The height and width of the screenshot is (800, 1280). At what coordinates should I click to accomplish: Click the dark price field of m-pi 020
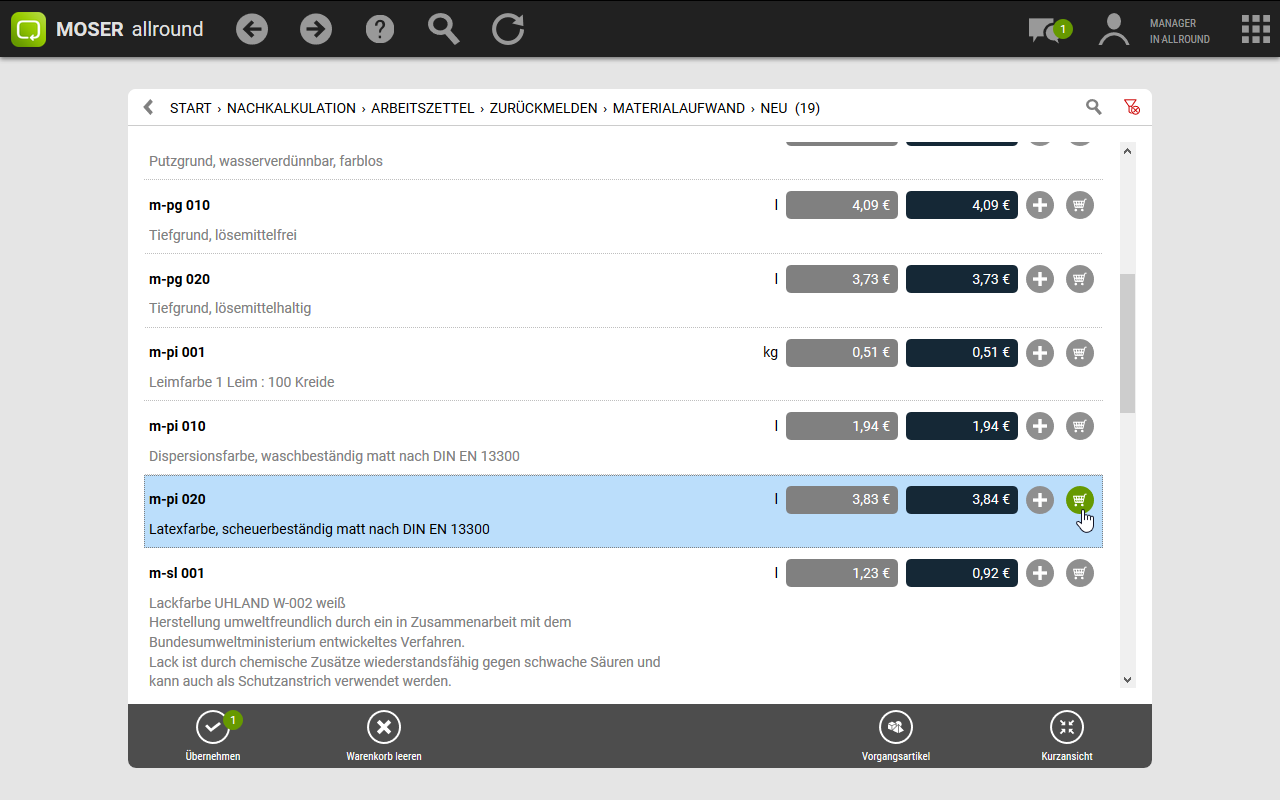(x=961, y=500)
